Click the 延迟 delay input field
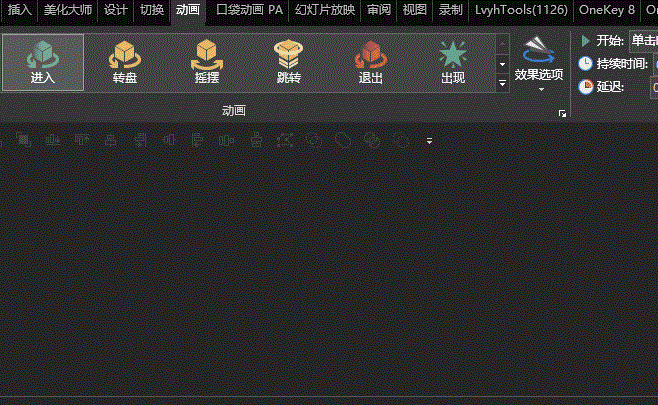Viewport: 658px width, 405px height. tap(655, 87)
